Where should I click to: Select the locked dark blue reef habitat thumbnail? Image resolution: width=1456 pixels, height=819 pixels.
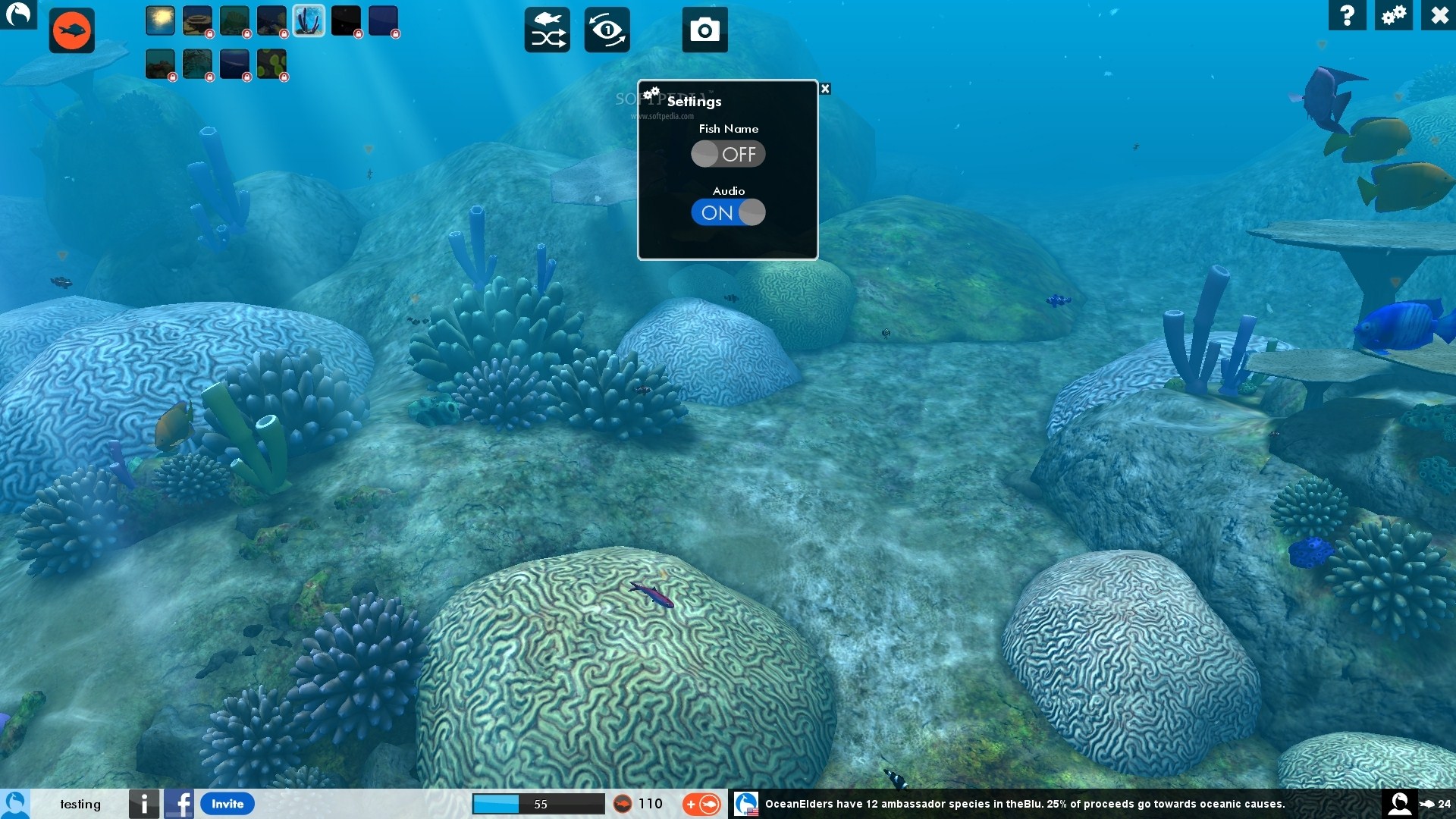tap(271, 20)
